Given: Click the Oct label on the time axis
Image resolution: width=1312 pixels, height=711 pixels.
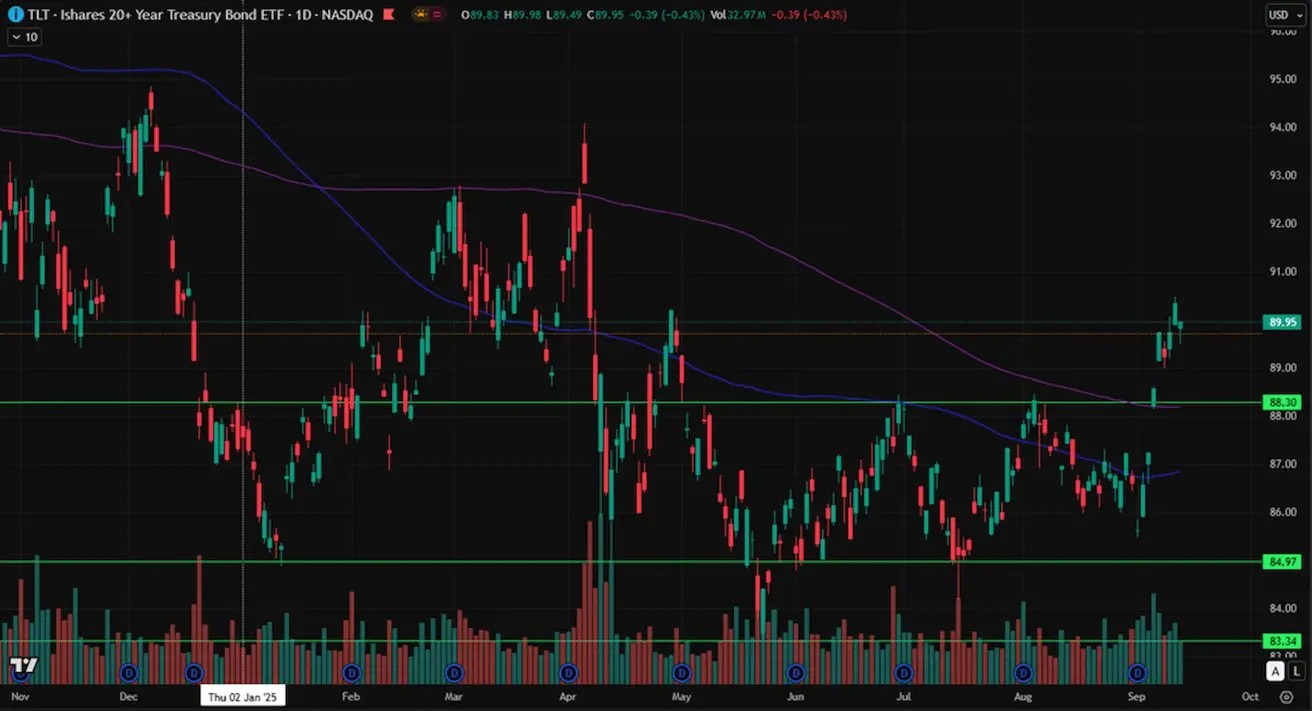Looking at the screenshot, I should (1250, 696).
